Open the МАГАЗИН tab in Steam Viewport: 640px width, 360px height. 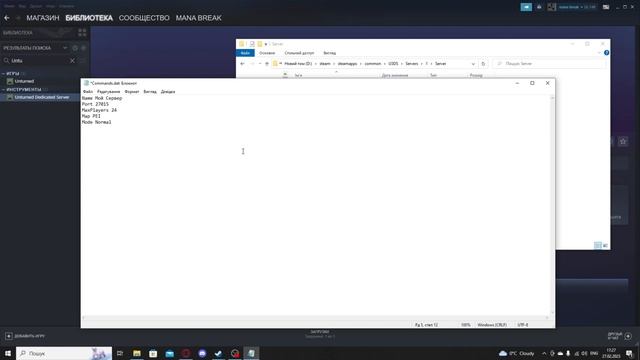(x=43, y=18)
